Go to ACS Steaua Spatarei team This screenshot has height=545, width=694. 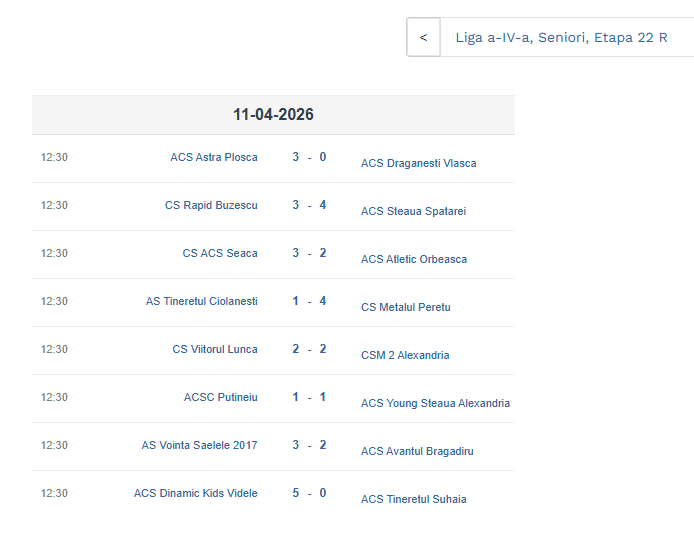point(413,211)
